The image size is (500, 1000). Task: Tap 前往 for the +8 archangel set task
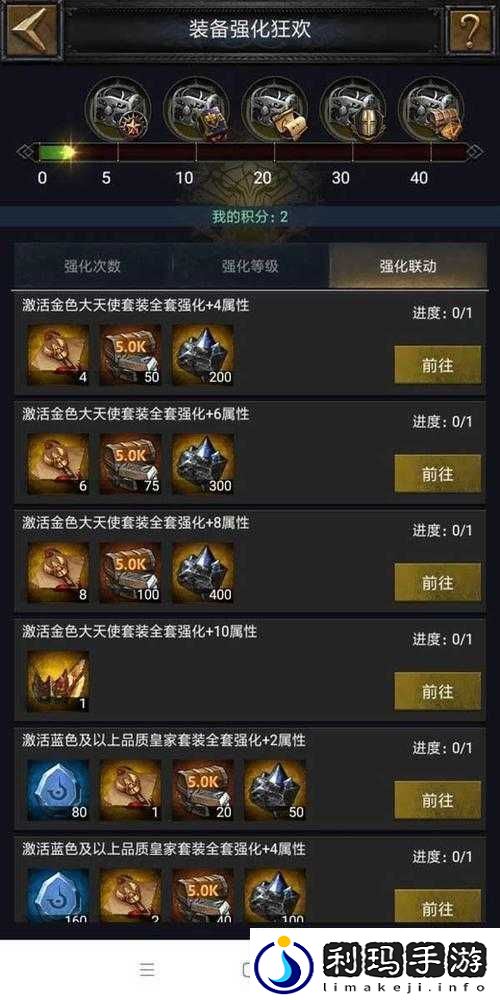[x=438, y=582]
